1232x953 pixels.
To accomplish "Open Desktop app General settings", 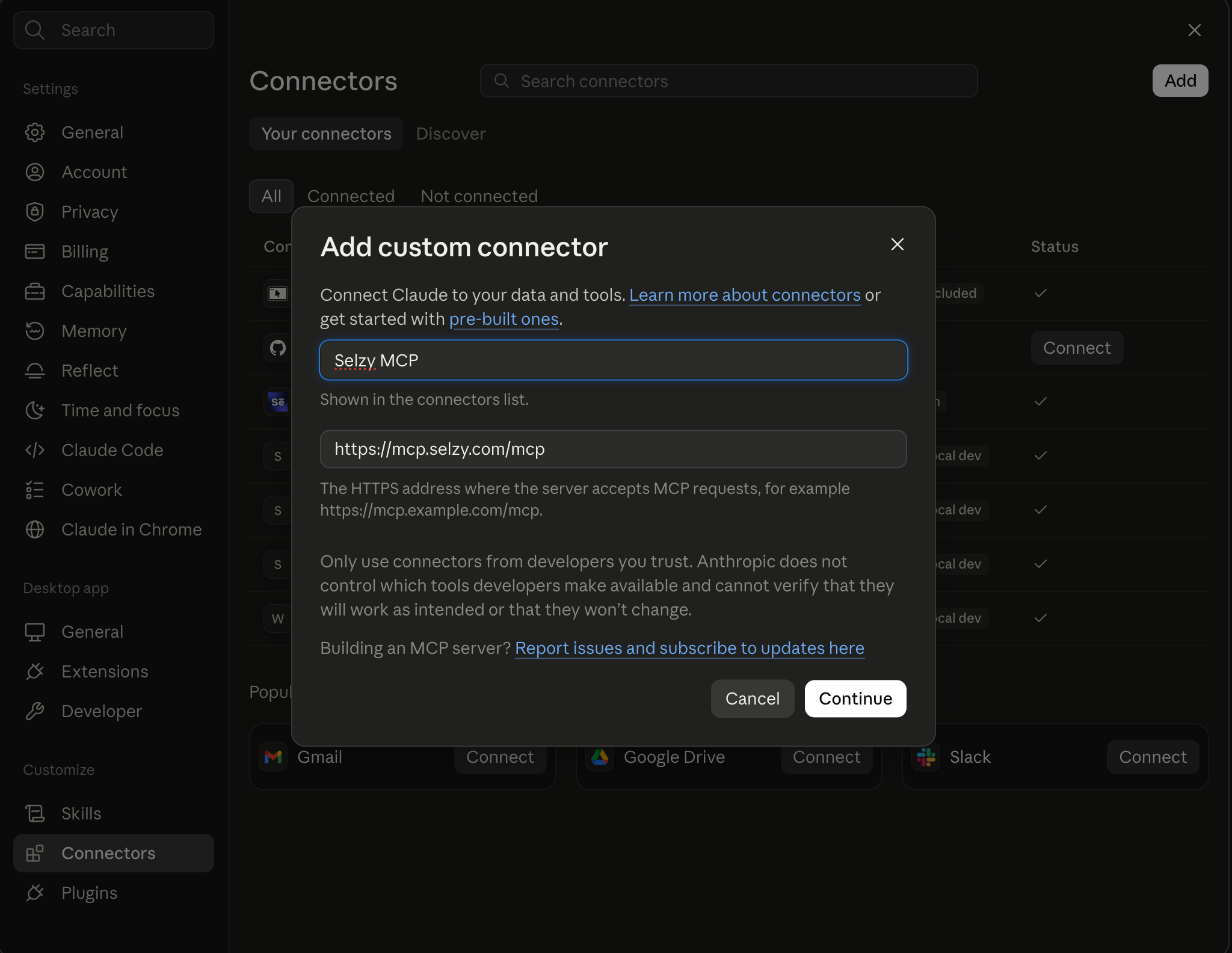I will [113, 632].
